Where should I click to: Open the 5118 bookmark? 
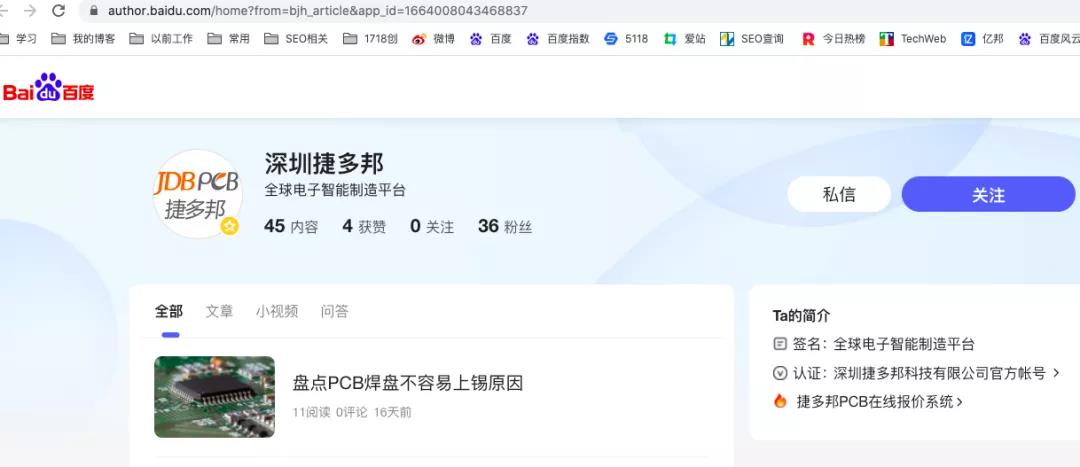point(626,39)
